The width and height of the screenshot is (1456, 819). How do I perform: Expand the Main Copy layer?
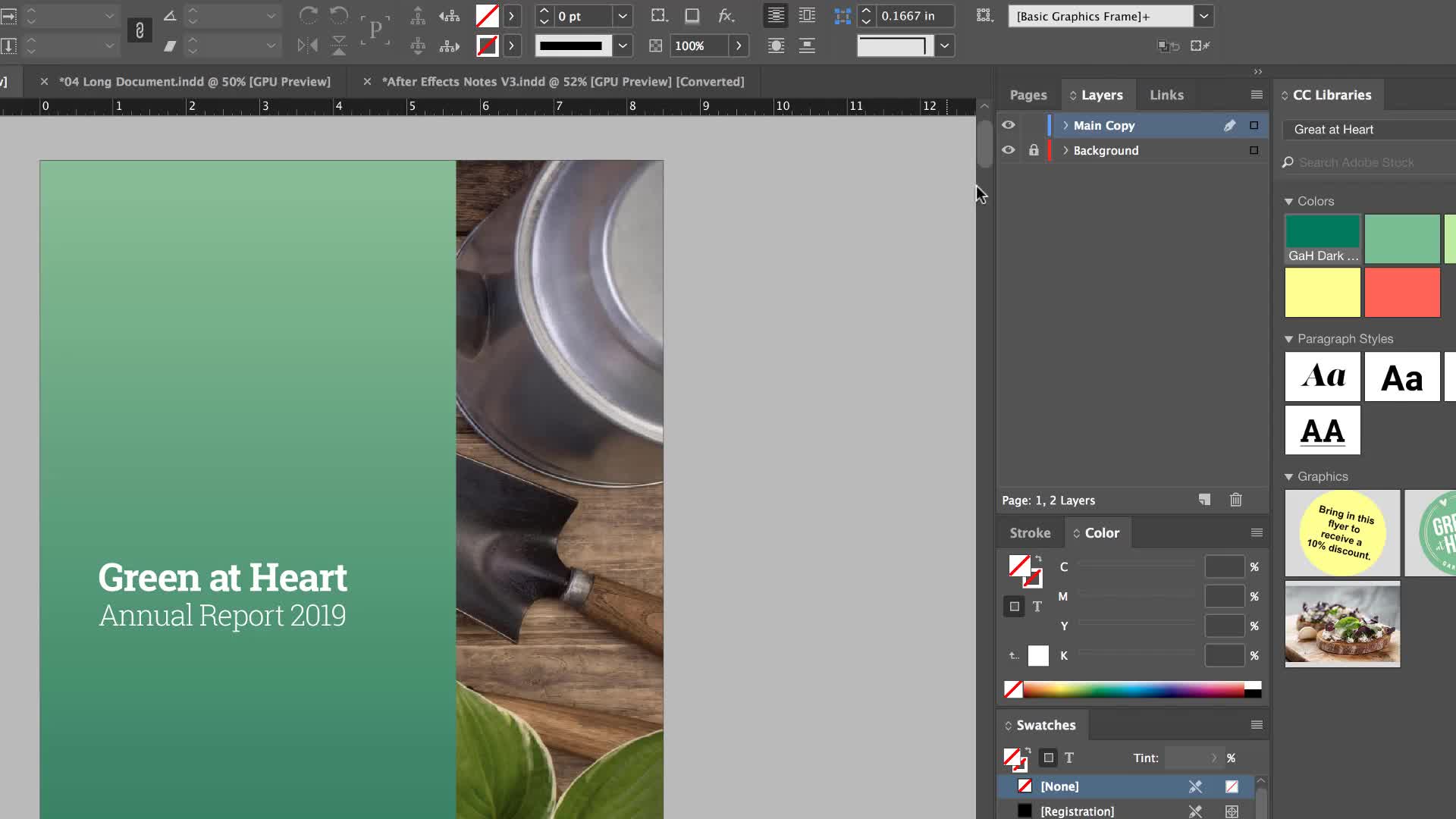pyautogui.click(x=1065, y=125)
